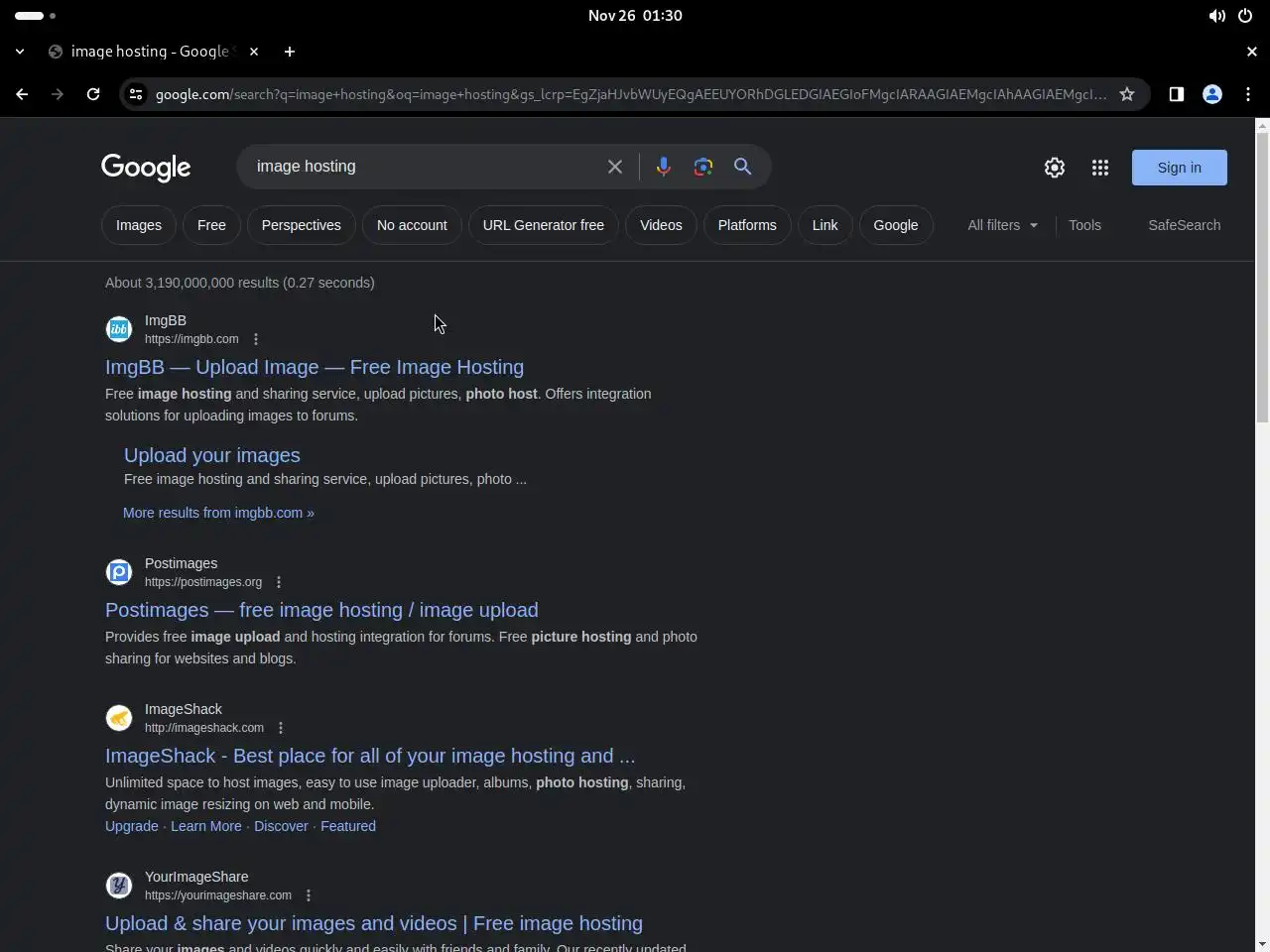
Task: Open ImageShack Featured sublink
Action: click(348, 826)
